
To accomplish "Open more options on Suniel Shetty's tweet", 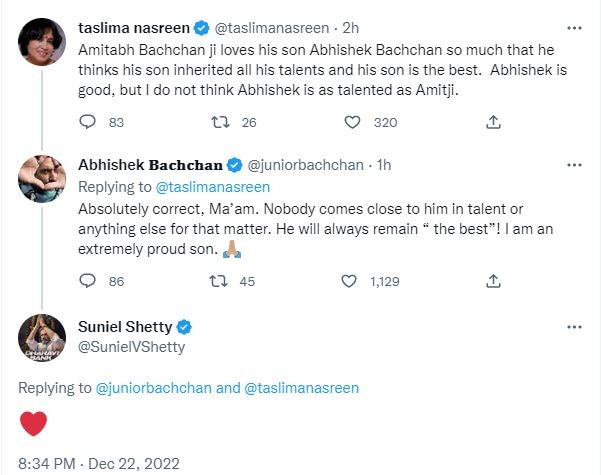I will tap(574, 327).
